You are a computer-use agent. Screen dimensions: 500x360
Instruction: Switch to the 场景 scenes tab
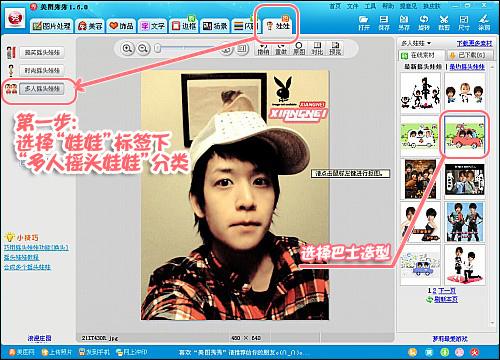coord(215,26)
